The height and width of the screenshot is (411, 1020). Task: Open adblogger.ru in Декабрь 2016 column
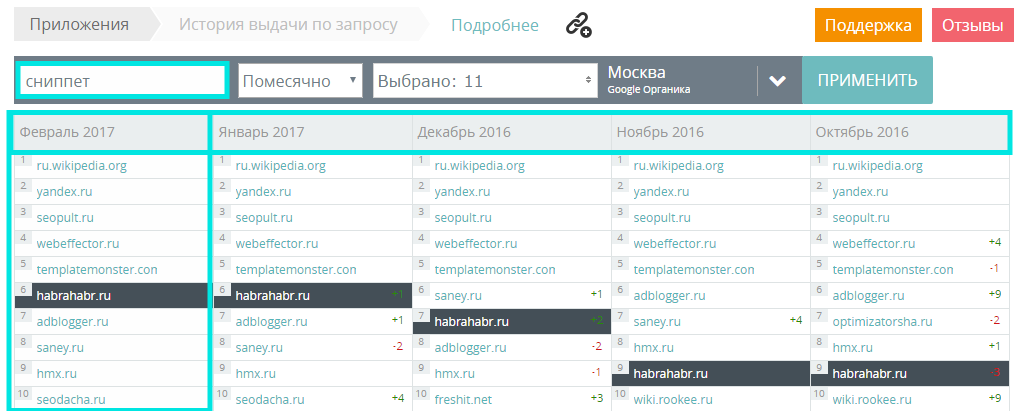[x=470, y=348]
